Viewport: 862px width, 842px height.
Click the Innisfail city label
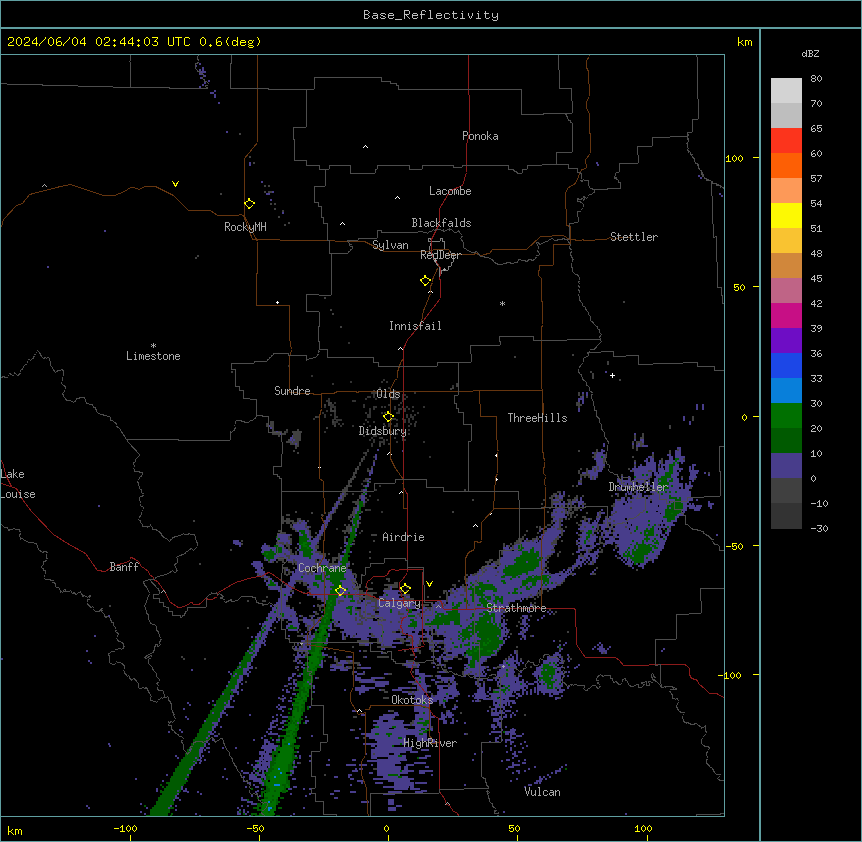click(x=415, y=326)
